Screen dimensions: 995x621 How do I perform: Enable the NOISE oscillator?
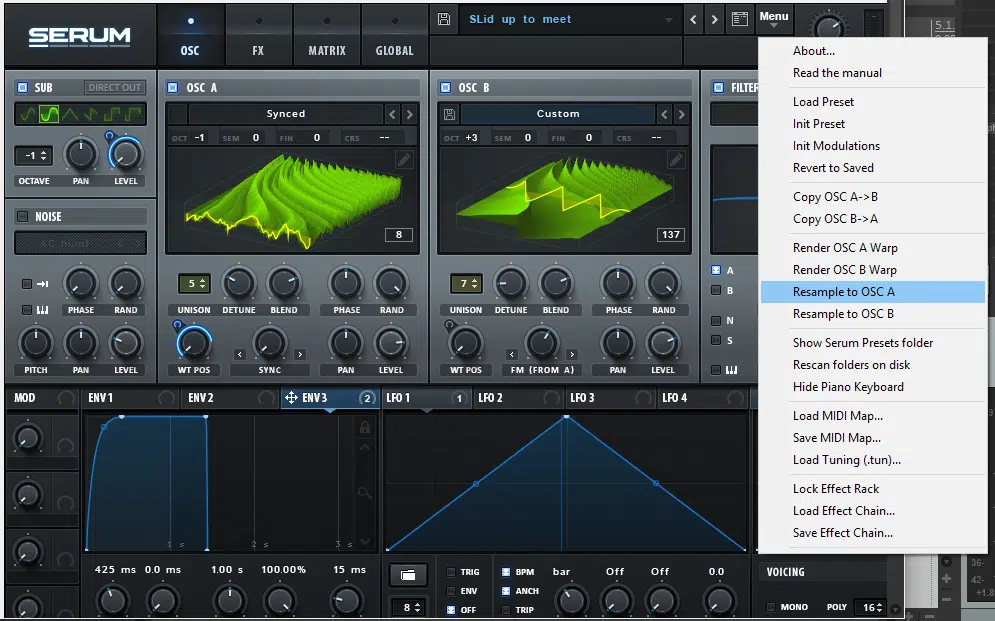[x=23, y=216]
